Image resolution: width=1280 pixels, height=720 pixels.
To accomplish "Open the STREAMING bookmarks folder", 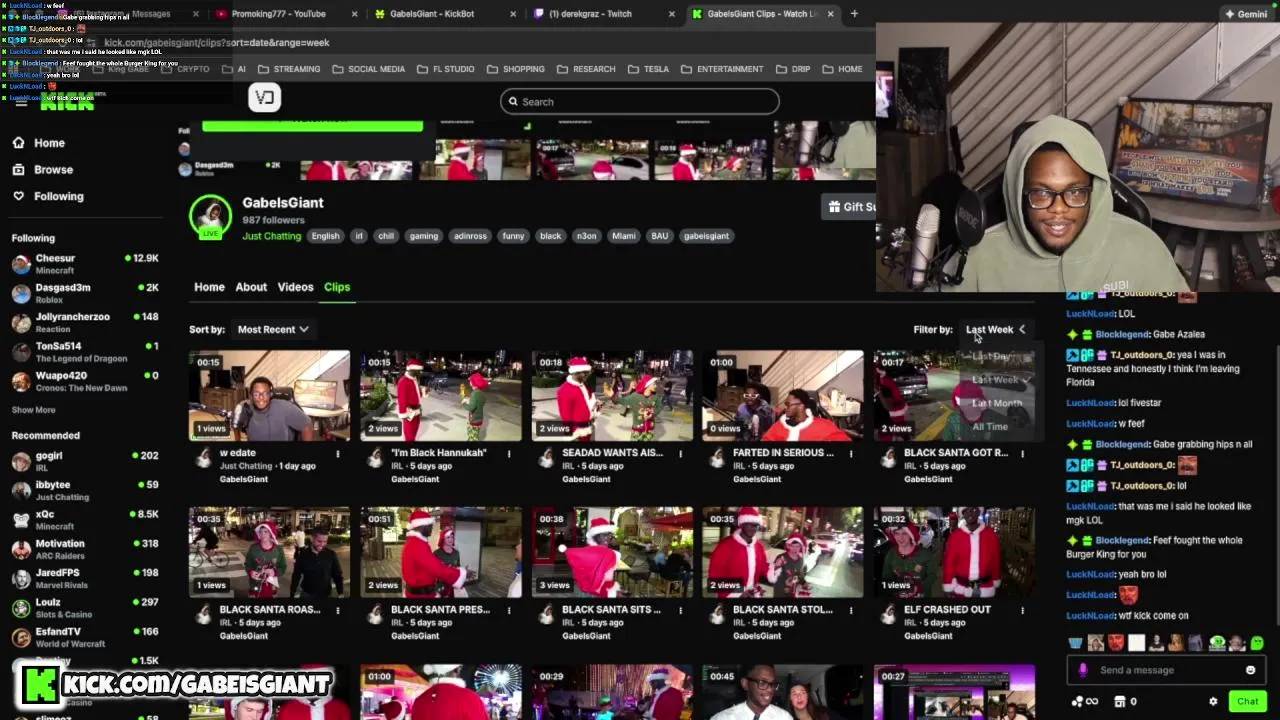I will [x=289, y=69].
